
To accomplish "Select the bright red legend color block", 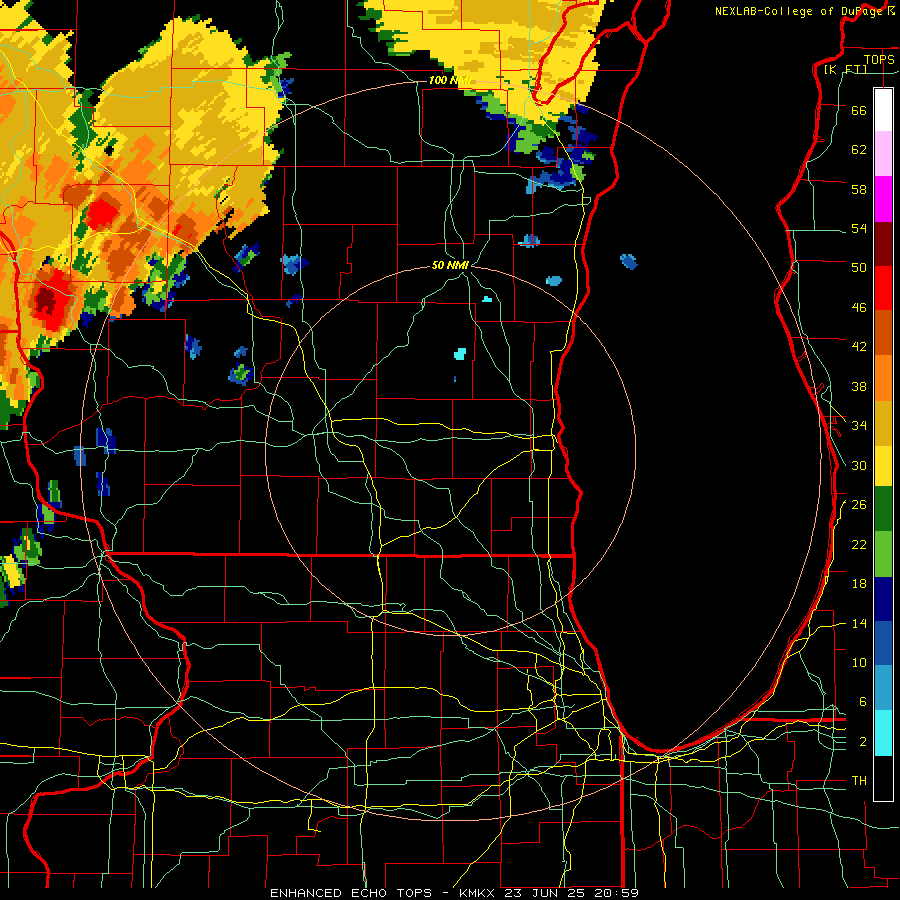I will (x=883, y=288).
